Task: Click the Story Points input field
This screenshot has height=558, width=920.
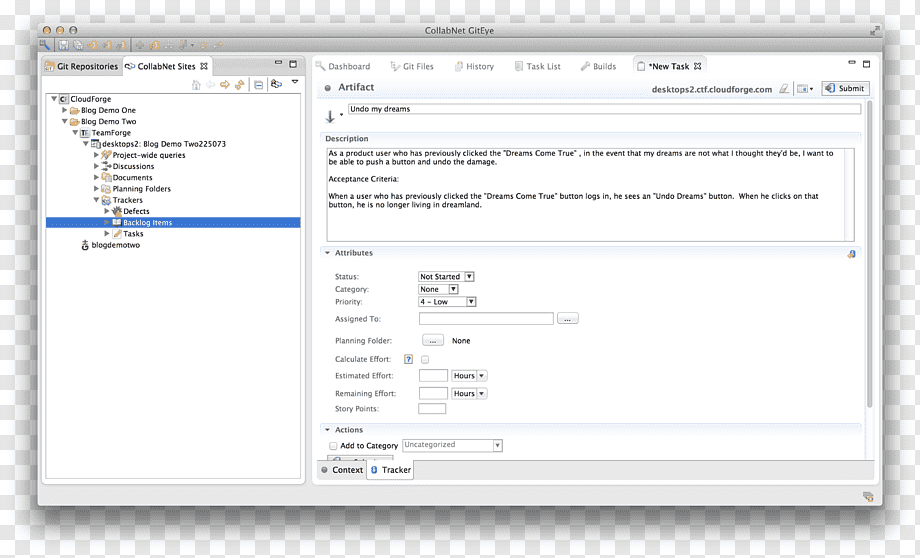Action: [432, 409]
